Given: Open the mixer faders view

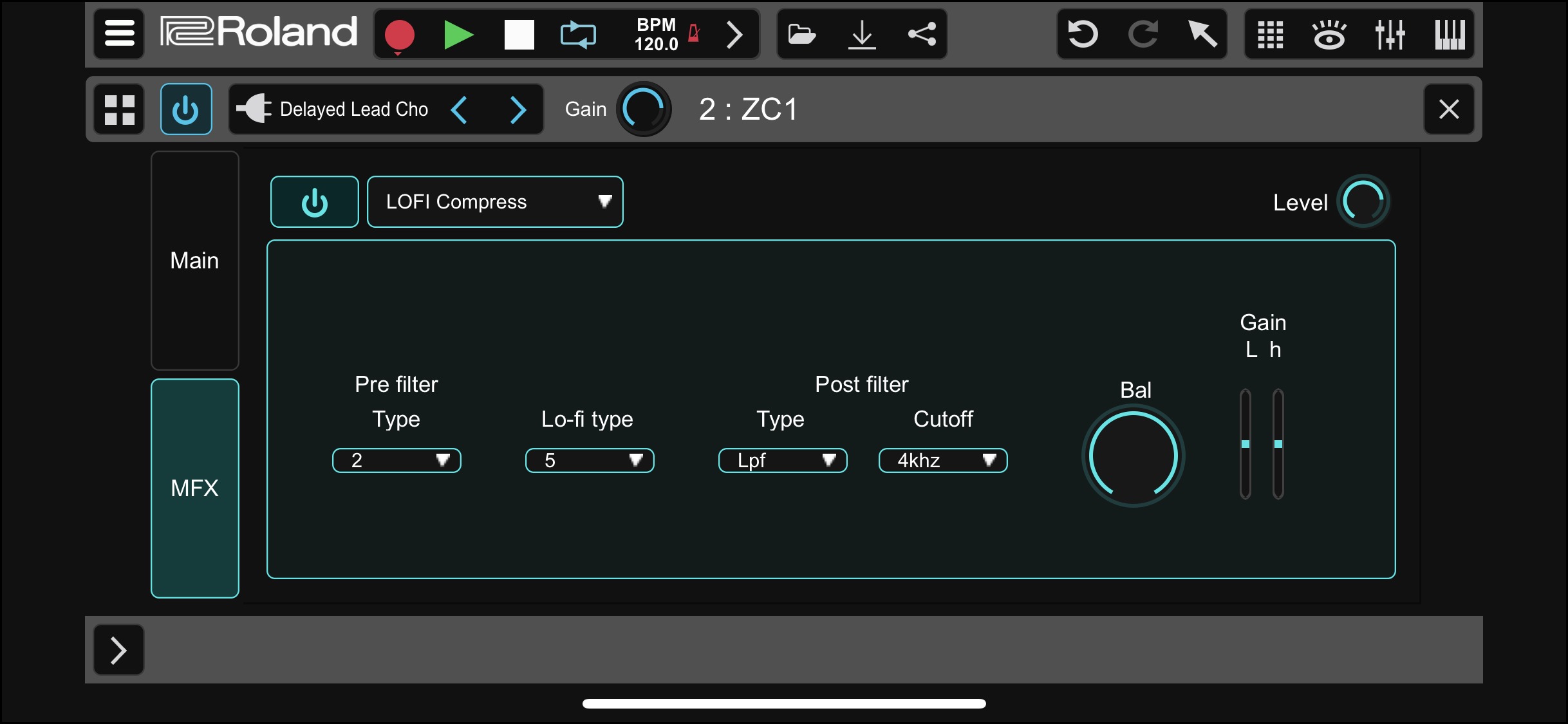Looking at the screenshot, I should (1390, 34).
